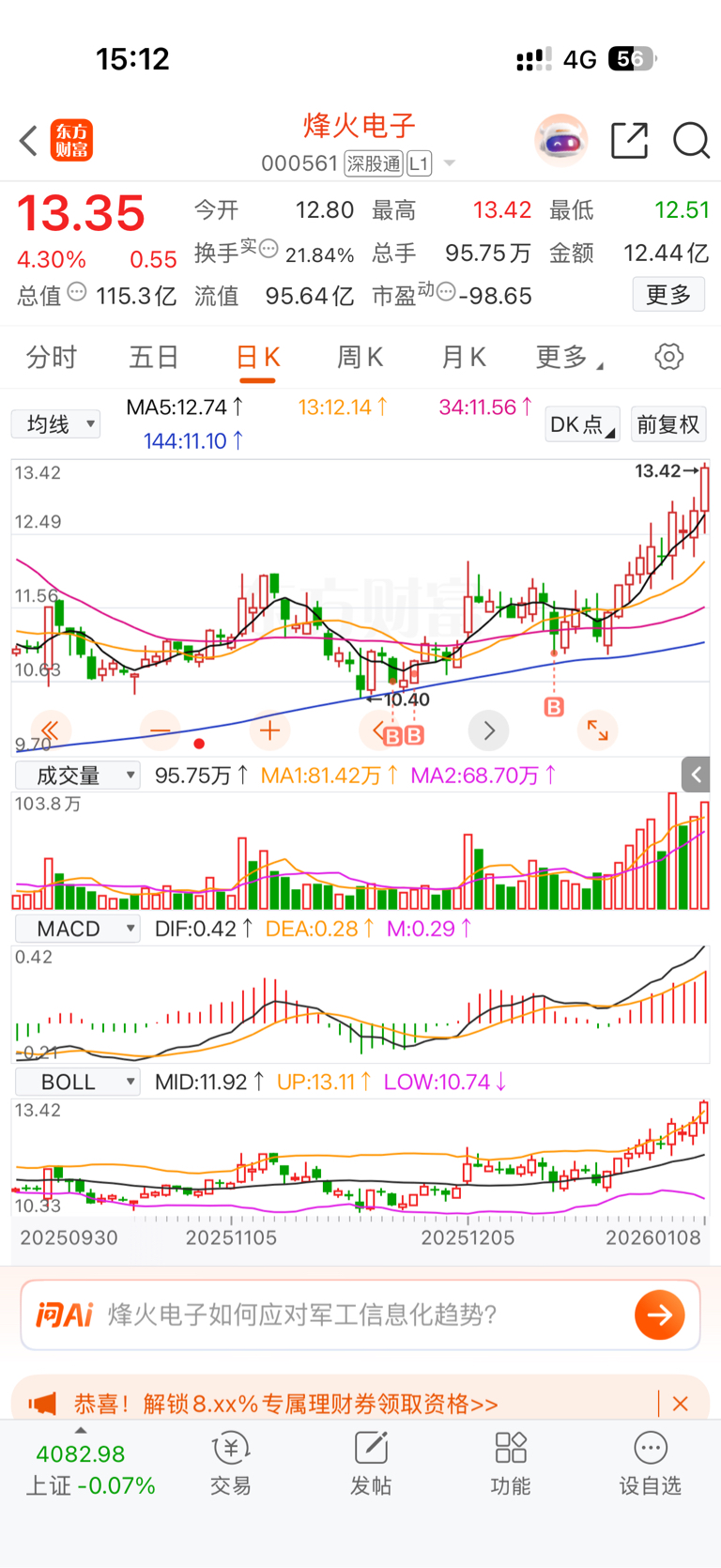Viewport: 721px width, 1568px height.
Task: Tap the red dot marker on the chart
Action: tap(199, 744)
